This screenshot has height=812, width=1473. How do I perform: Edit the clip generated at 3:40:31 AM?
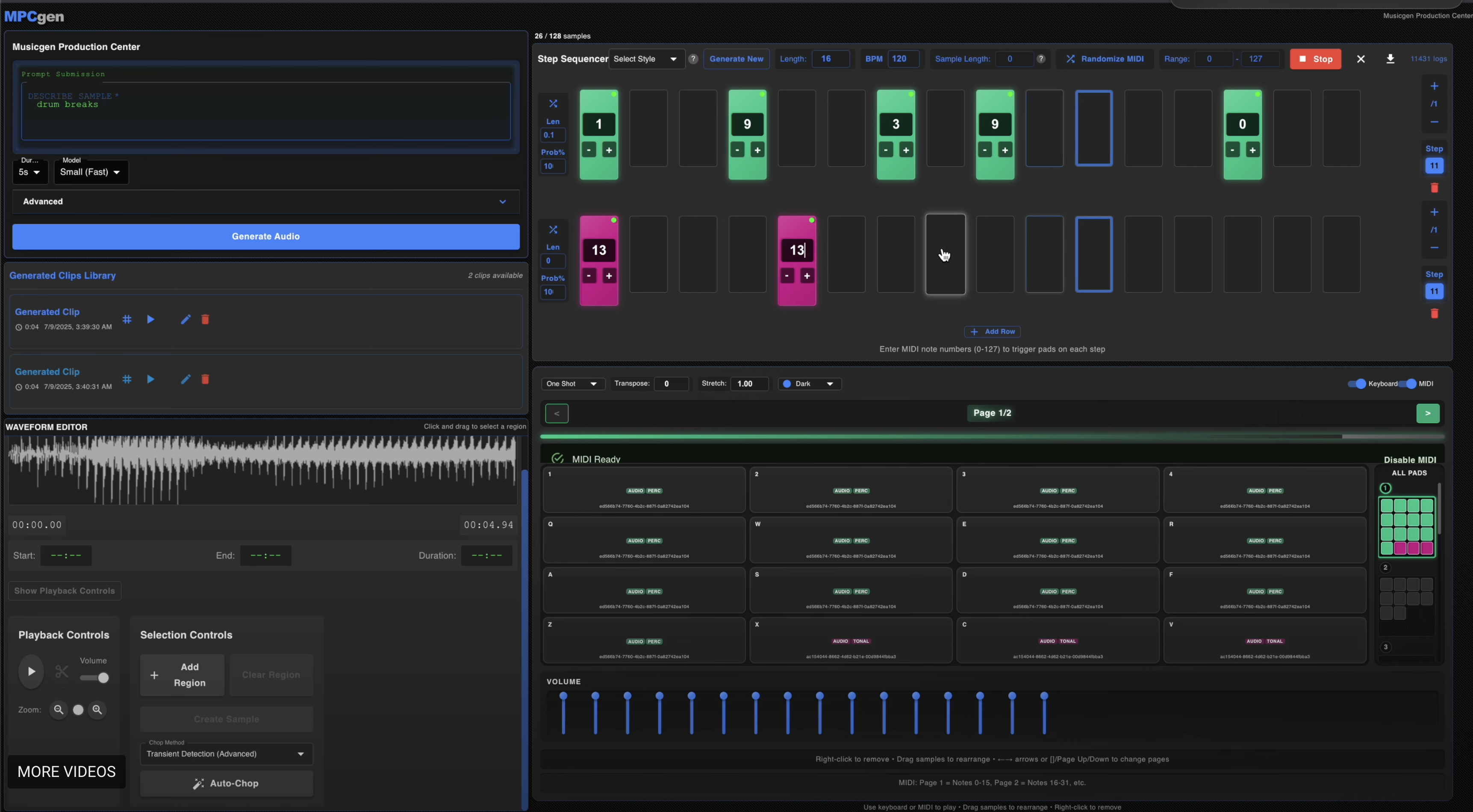185,379
